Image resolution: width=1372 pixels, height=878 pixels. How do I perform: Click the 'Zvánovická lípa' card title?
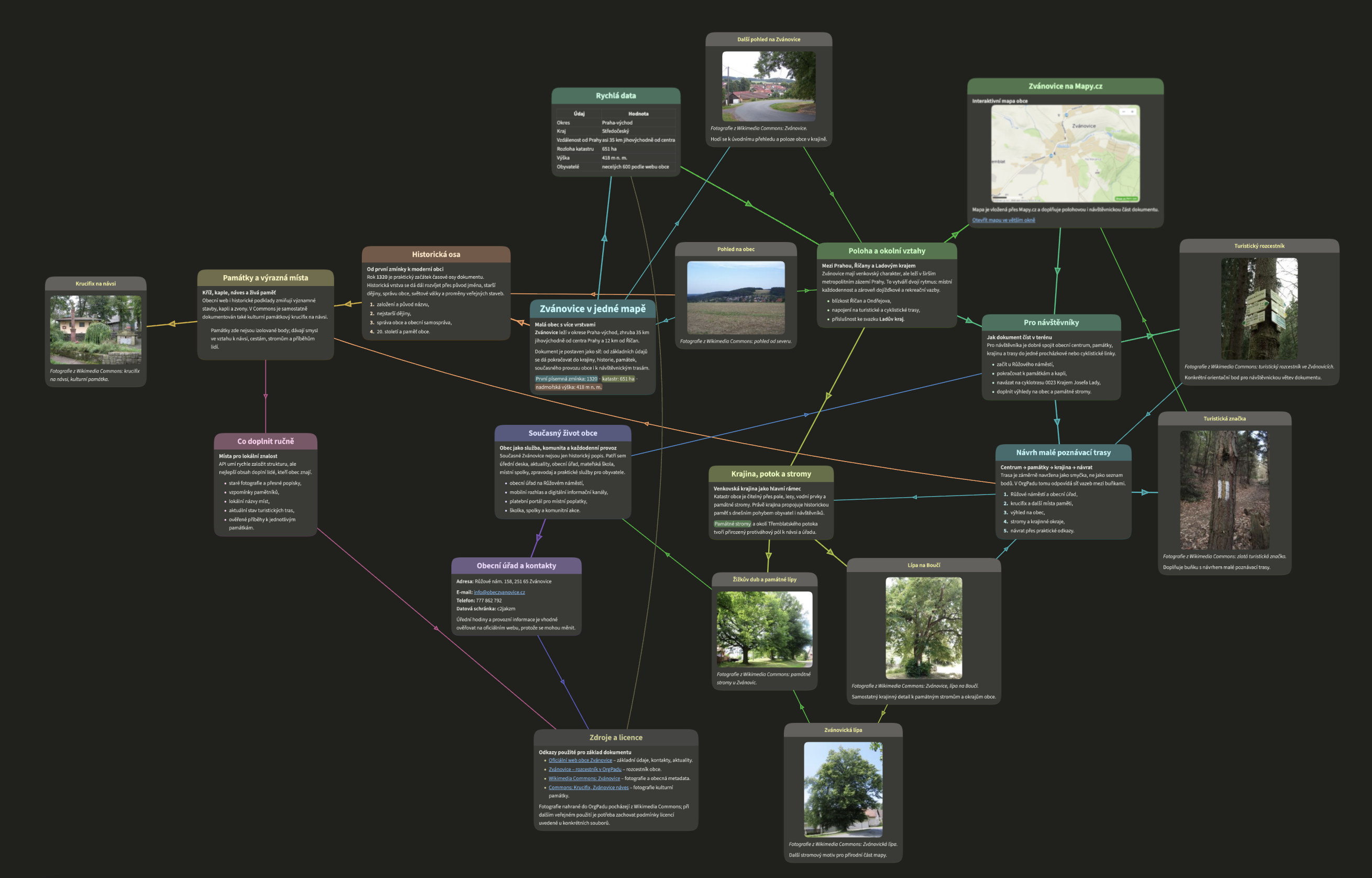coord(843,730)
